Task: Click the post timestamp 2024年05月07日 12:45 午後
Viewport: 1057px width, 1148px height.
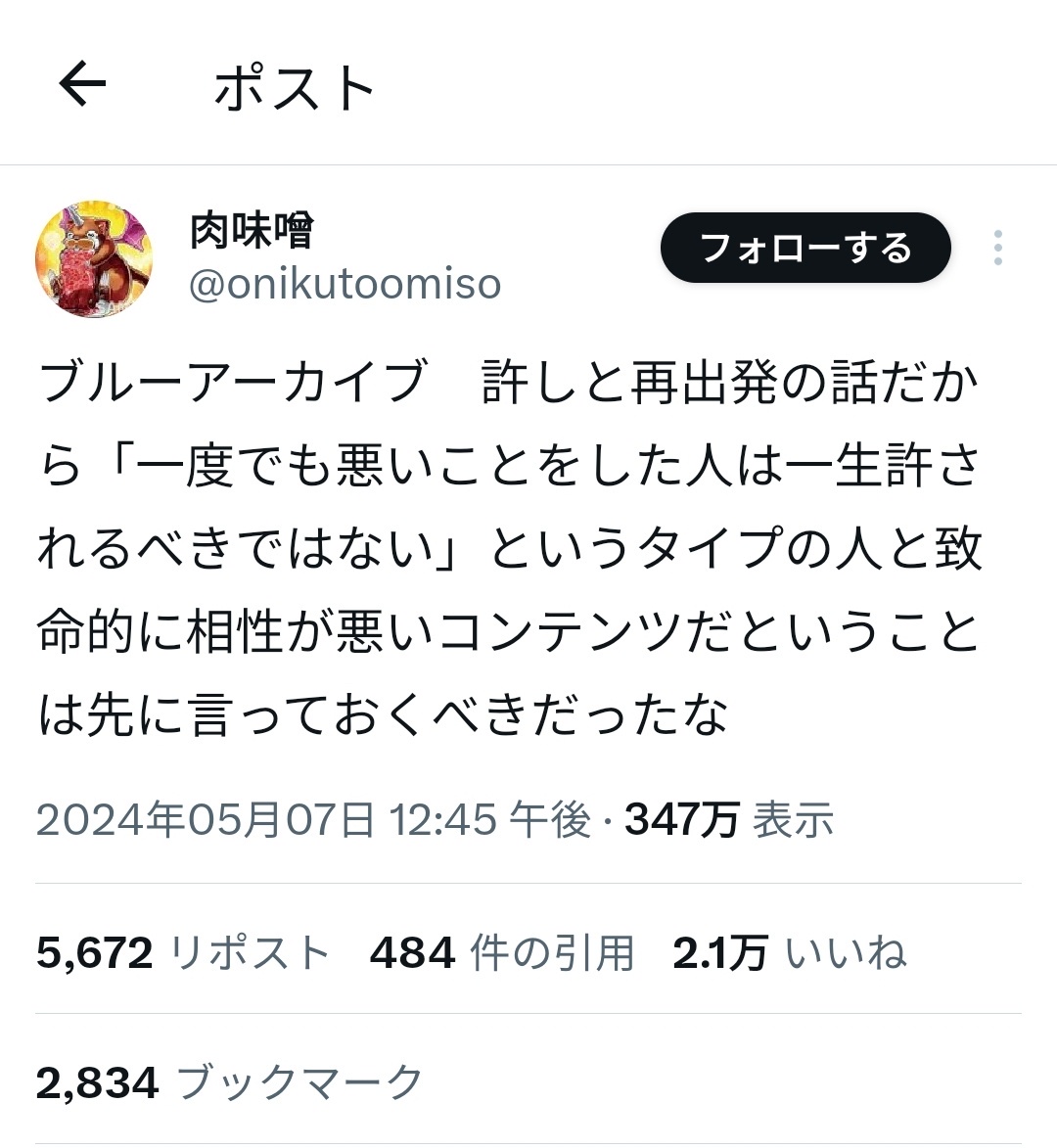Action: [313, 818]
